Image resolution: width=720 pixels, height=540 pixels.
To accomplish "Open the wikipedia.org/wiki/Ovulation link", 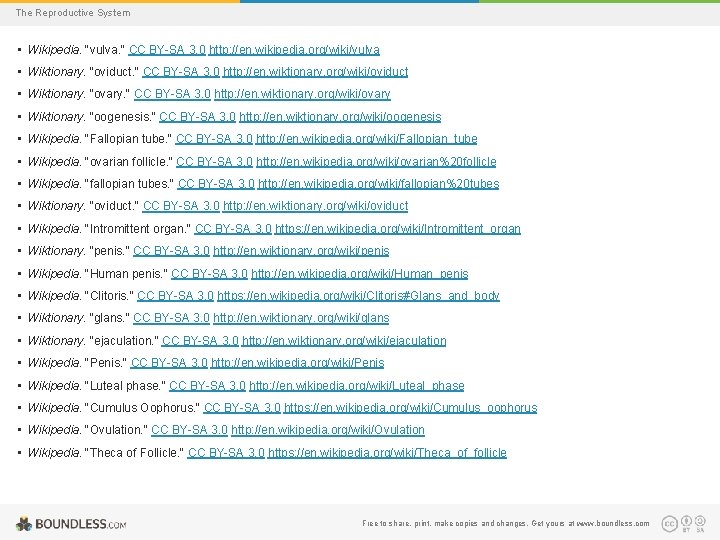I will [328, 430].
